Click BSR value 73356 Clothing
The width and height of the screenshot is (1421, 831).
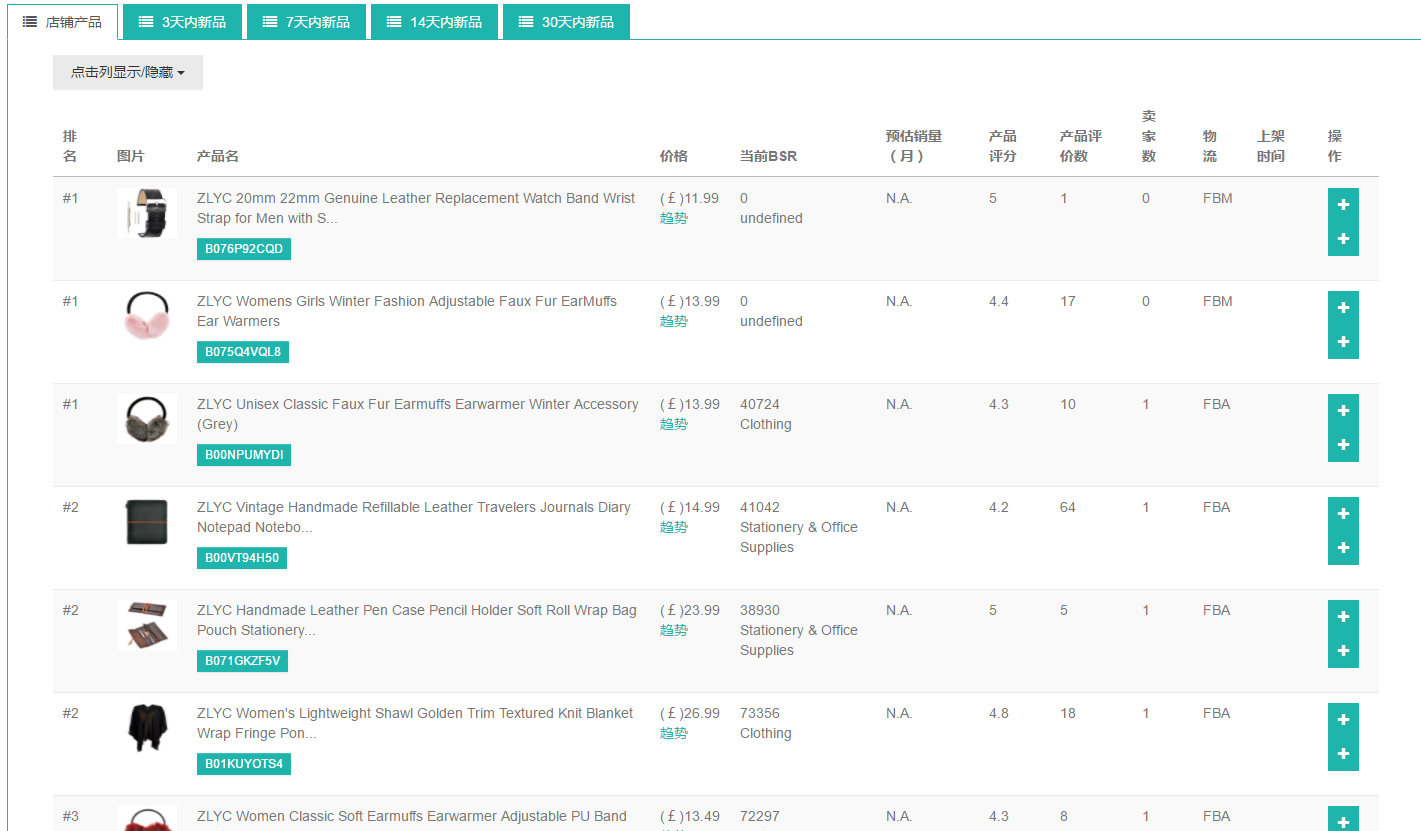[x=766, y=723]
